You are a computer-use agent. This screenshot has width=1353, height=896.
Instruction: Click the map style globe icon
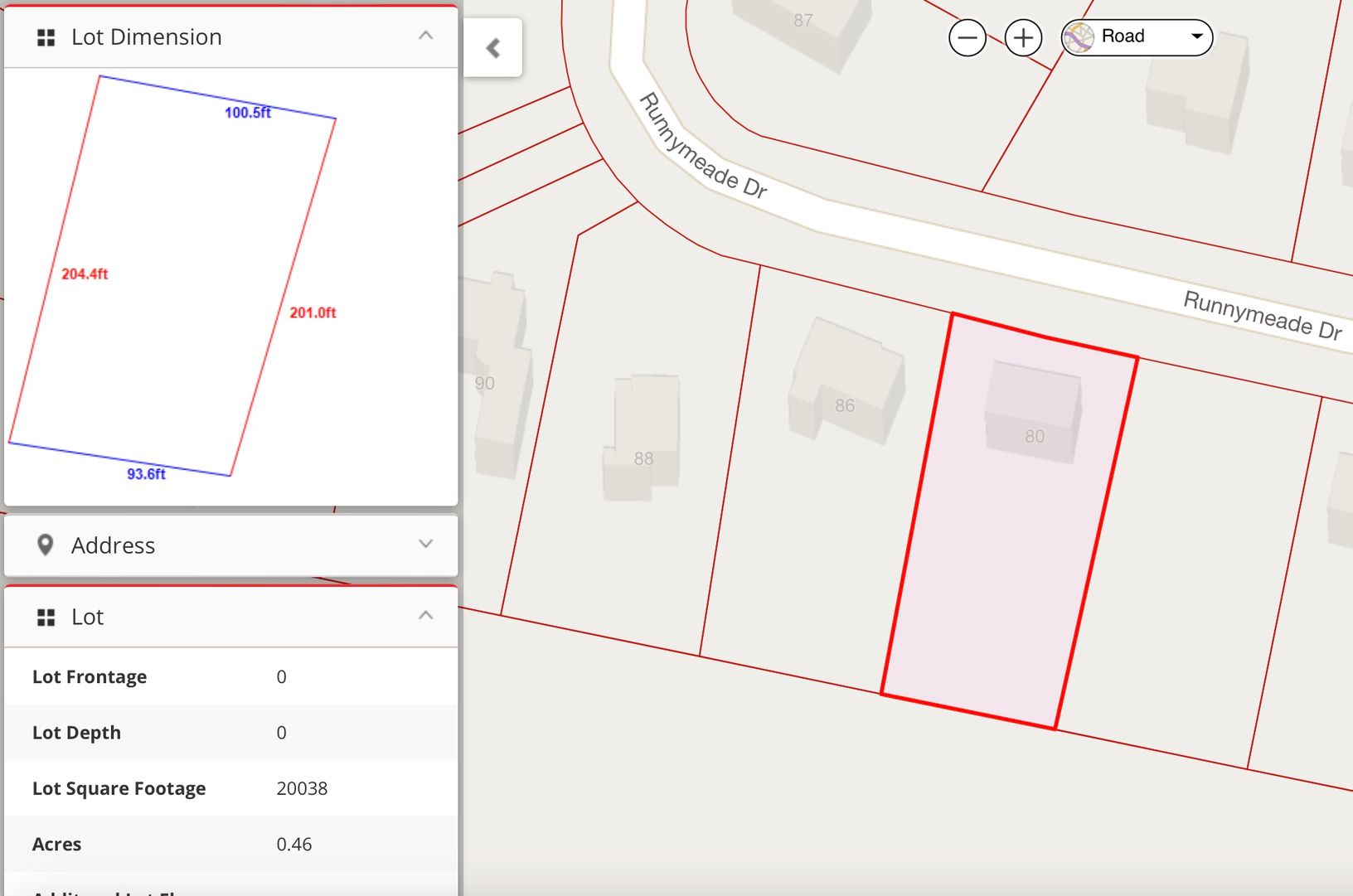tap(1079, 38)
